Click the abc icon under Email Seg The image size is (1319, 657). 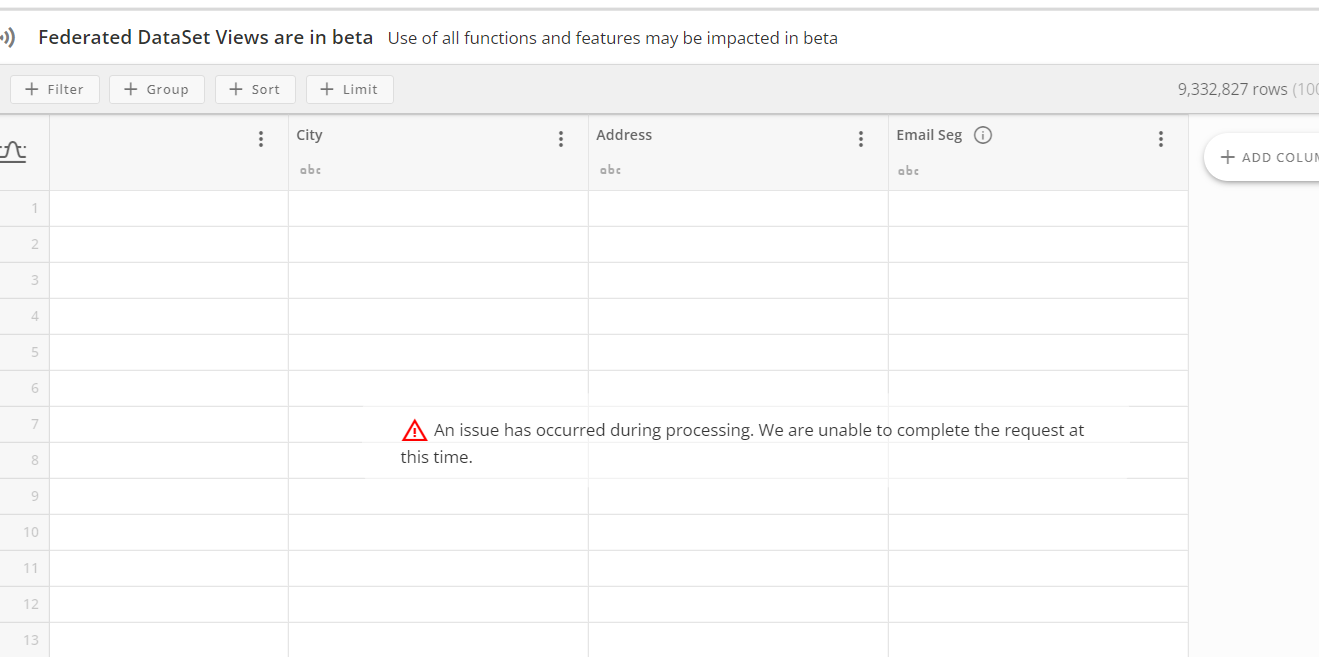point(908,169)
